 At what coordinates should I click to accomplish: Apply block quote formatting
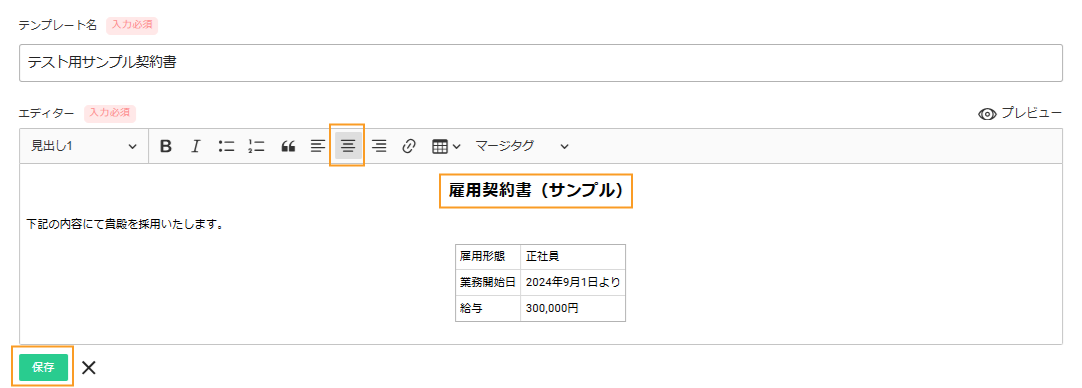coord(288,146)
